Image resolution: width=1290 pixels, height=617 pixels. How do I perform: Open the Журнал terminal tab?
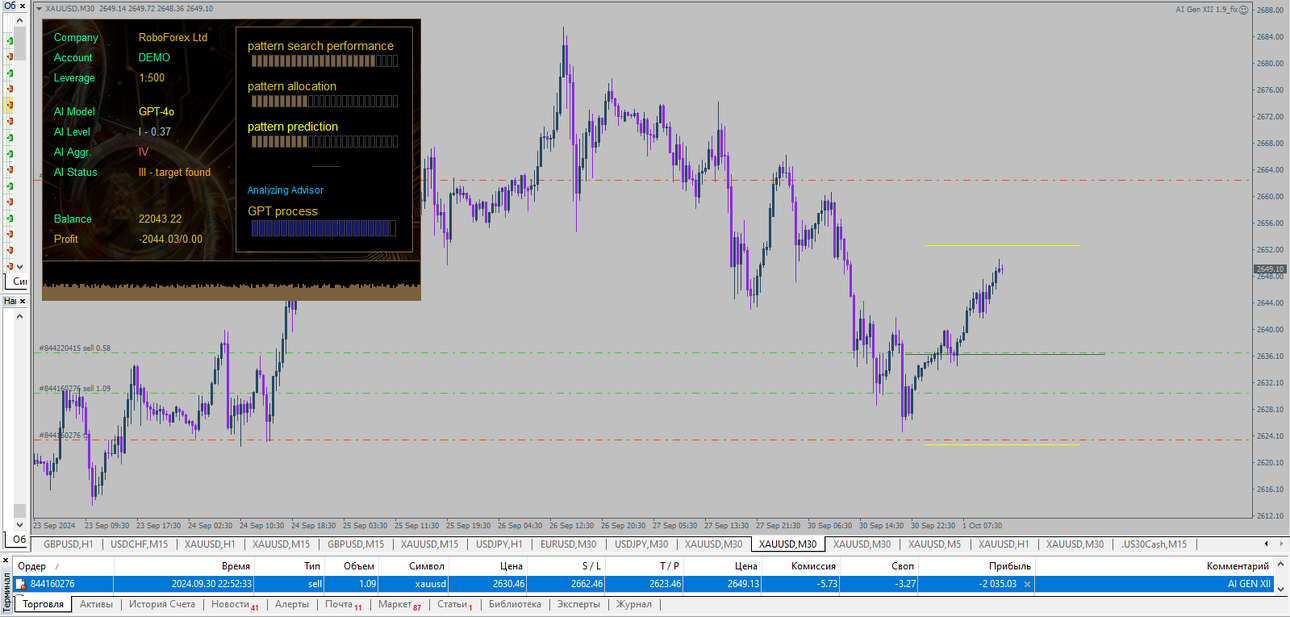pyautogui.click(x=634, y=604)
